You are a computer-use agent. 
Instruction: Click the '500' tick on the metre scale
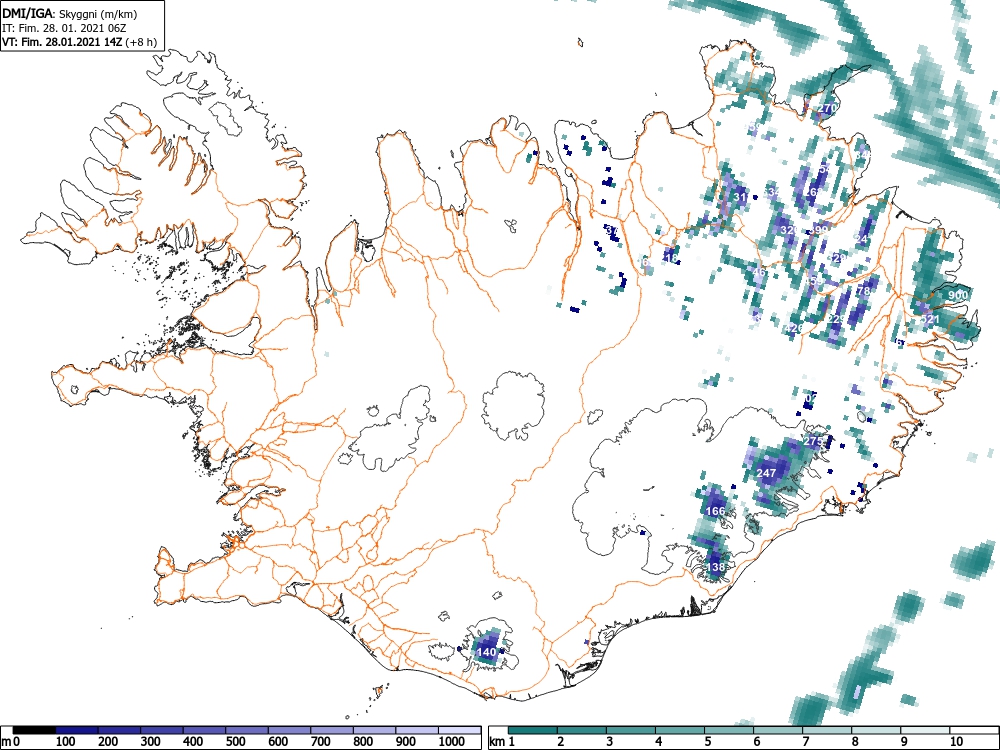pyautogui.click(x=236, y=742)
